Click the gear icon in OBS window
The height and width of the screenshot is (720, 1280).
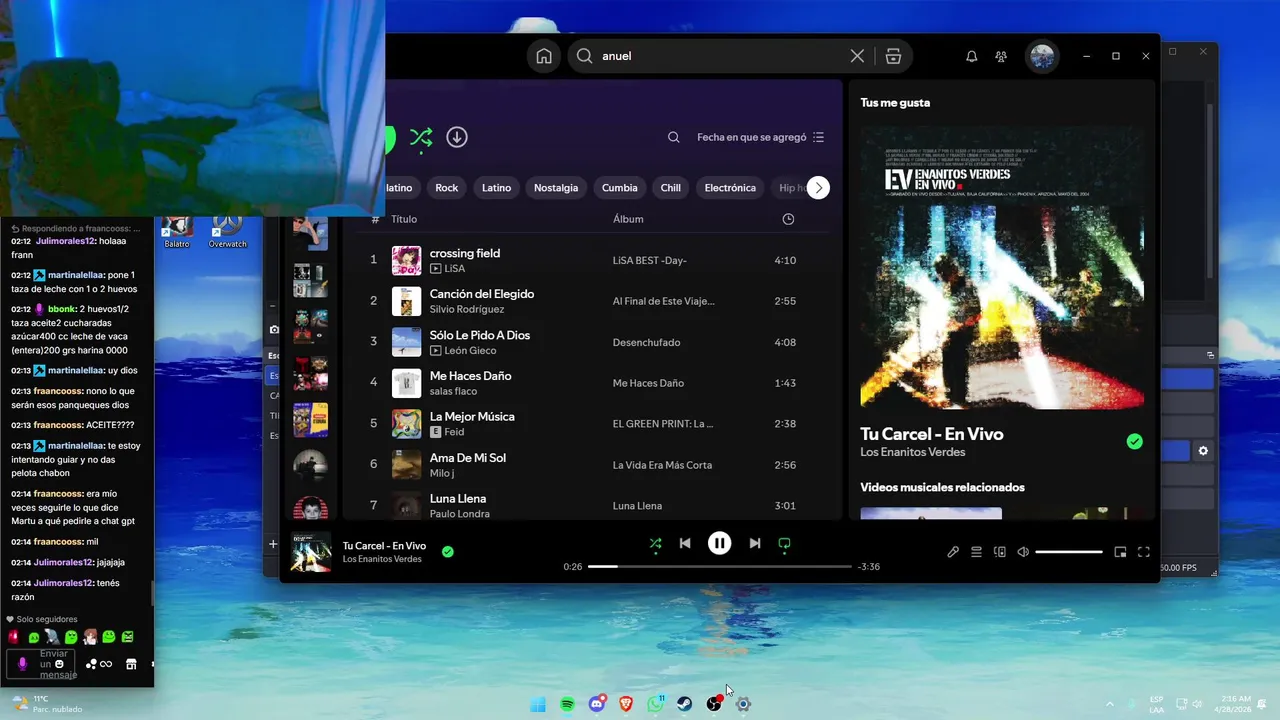[x=1203, y=451]
